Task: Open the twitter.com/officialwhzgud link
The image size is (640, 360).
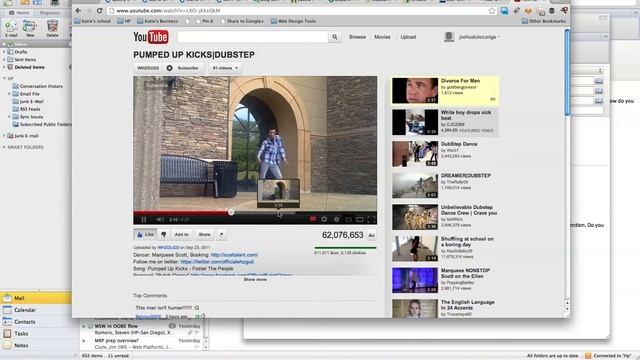Action: click(x=217, y=262)
